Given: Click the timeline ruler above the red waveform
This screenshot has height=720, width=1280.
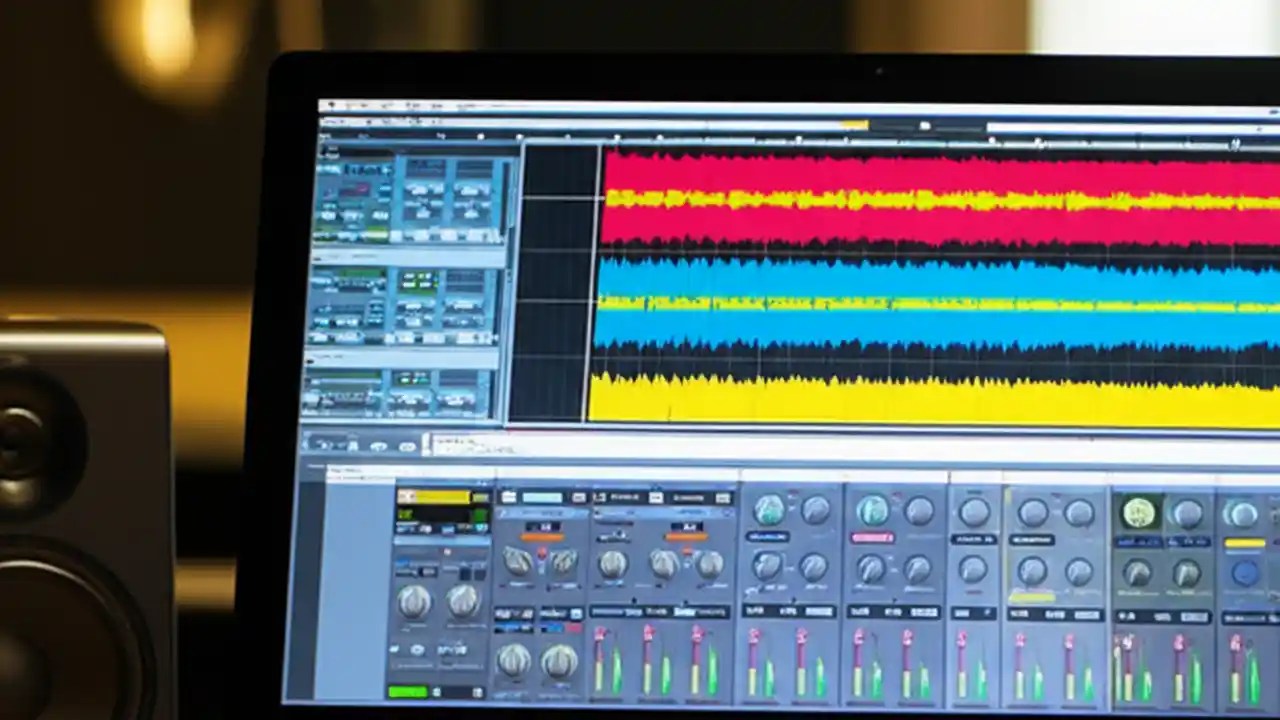Looking at the screenshot, I should click(x=900, y=137).
